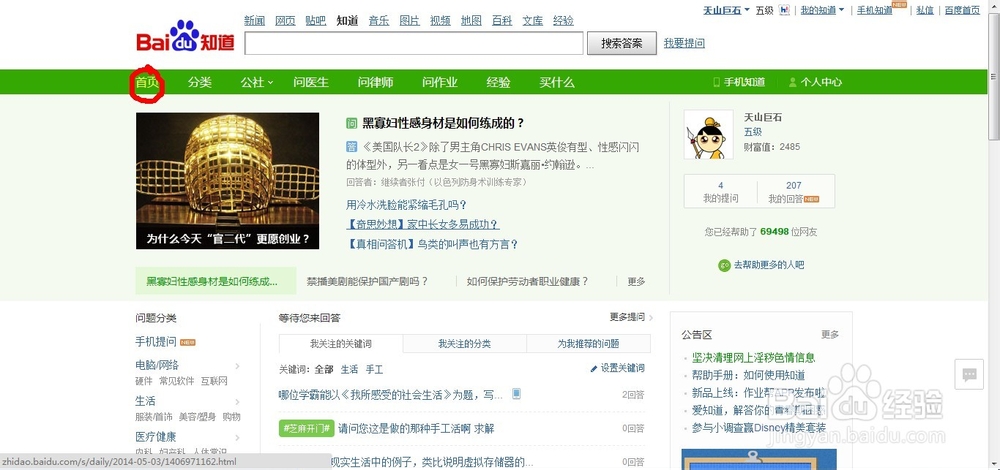Screen dimensions: 1000x470
Task: Select the 禁播美剧能保护国产剧吗 featured tab
Action: click(367, 281)
